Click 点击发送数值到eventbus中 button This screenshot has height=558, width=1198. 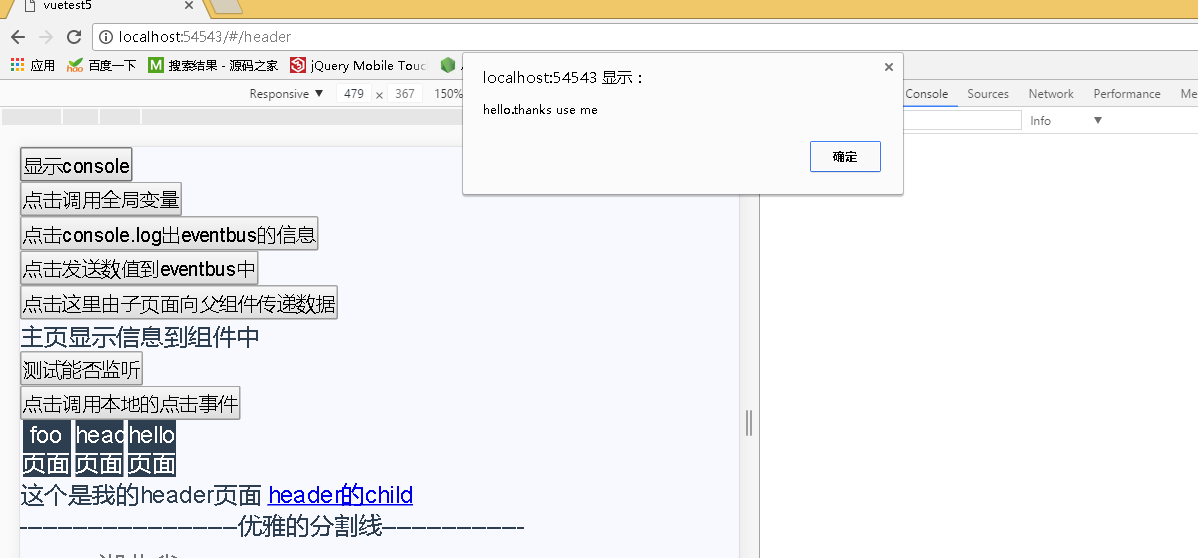pos(139,268)
